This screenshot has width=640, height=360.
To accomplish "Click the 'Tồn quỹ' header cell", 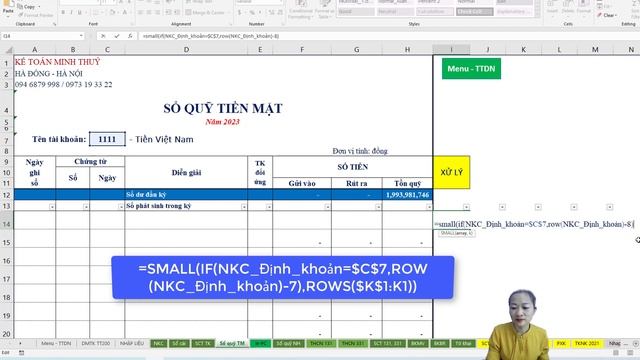I will pyautogui.click(x=407, y=183).
